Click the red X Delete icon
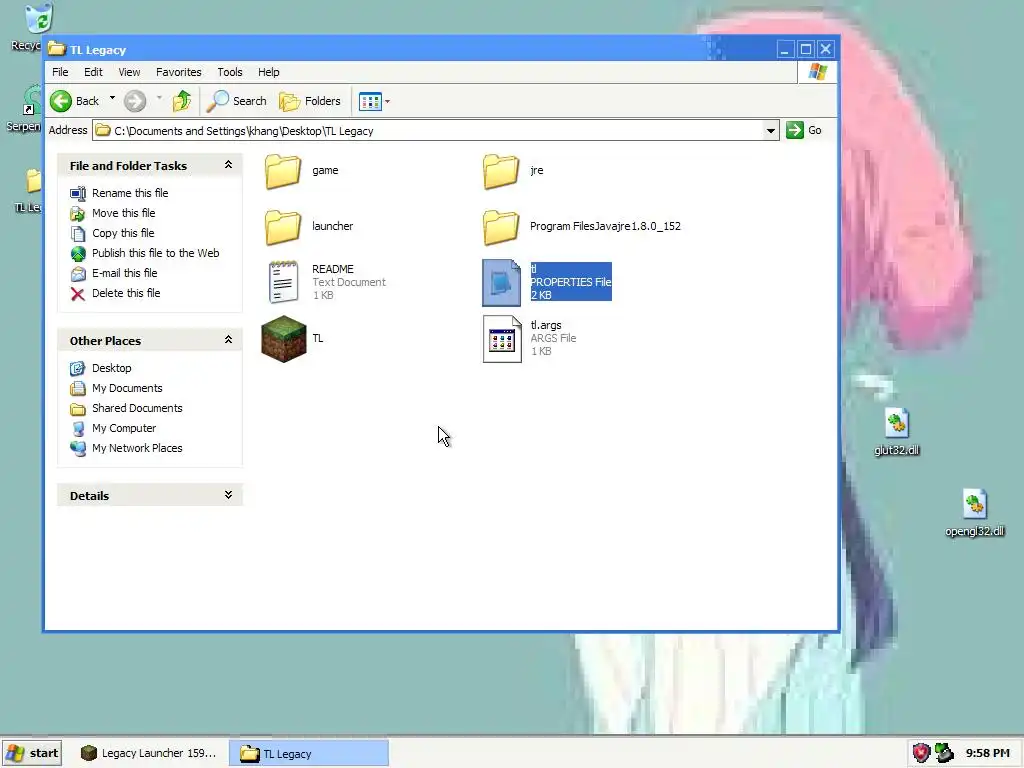The width and height of the screenshot is (1024, 768). 78,294
